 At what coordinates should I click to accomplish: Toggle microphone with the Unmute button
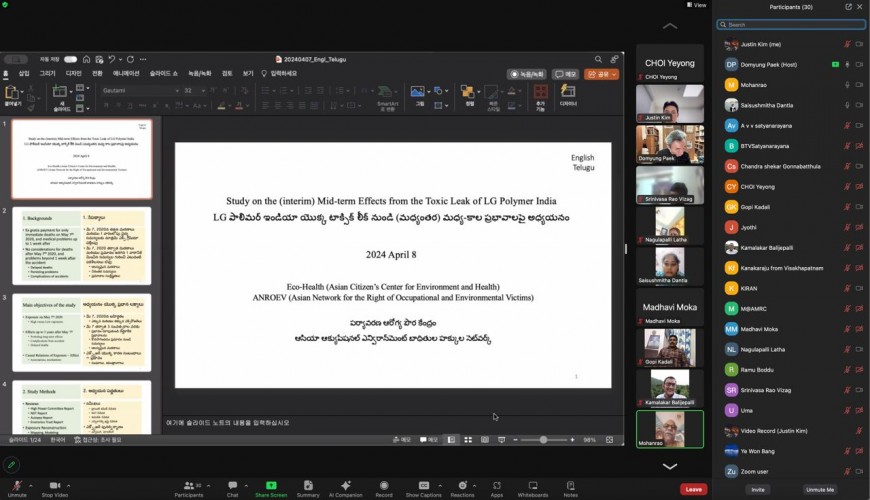[x=17, y=487]
